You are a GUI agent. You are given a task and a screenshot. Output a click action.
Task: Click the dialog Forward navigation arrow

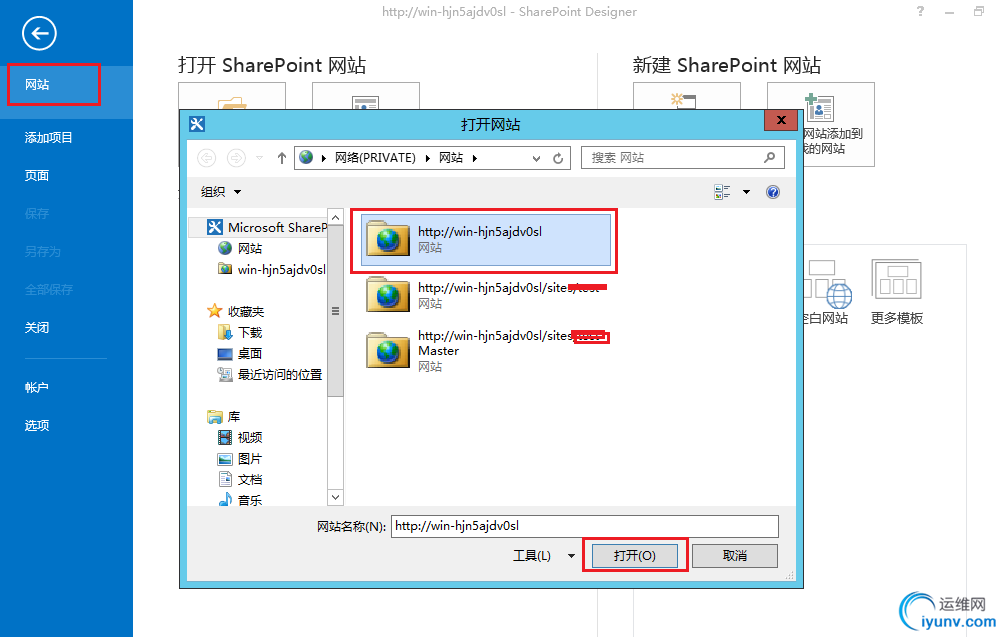[236, 158]
